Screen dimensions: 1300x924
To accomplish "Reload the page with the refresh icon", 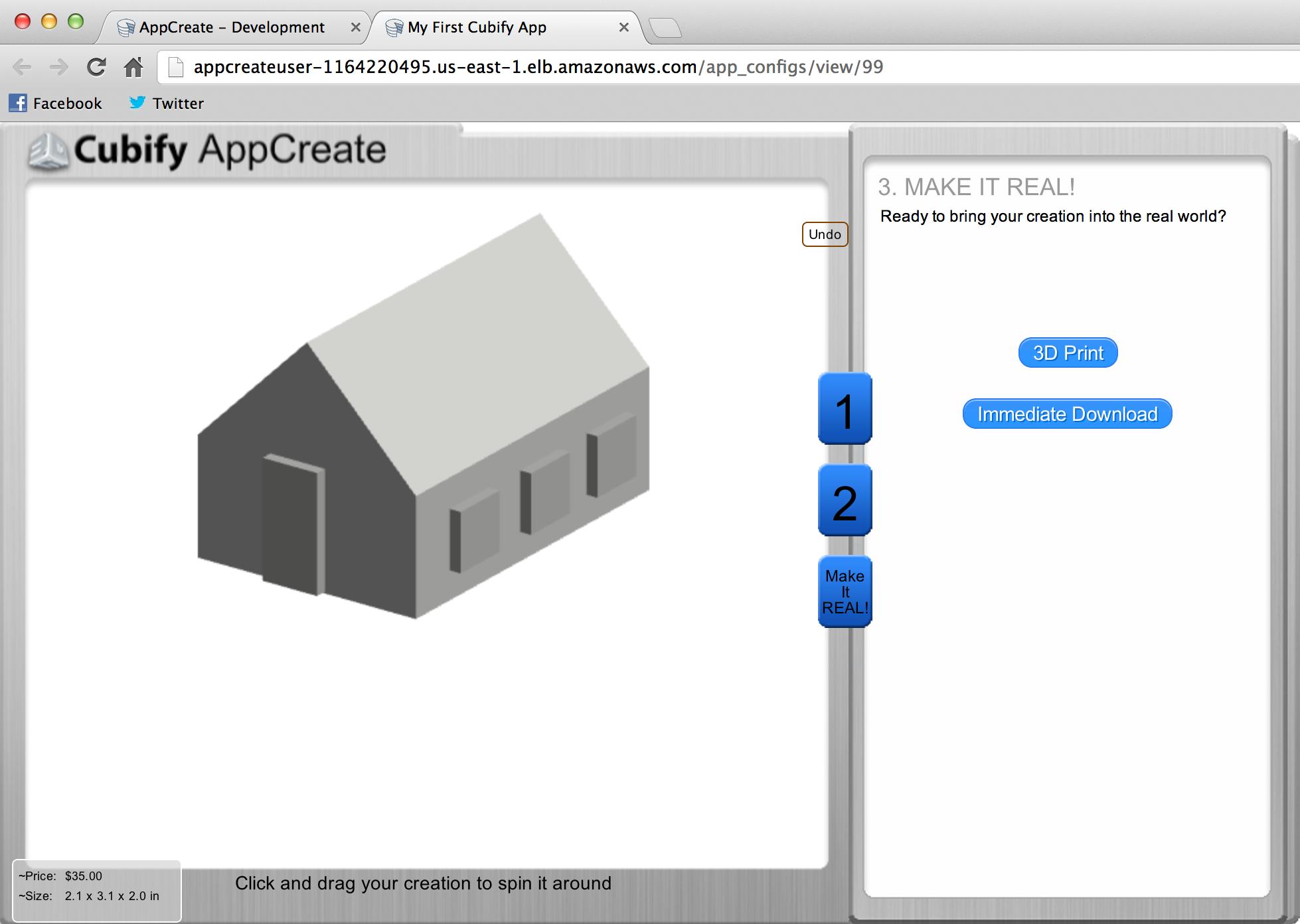I will [x=96, y=67].
